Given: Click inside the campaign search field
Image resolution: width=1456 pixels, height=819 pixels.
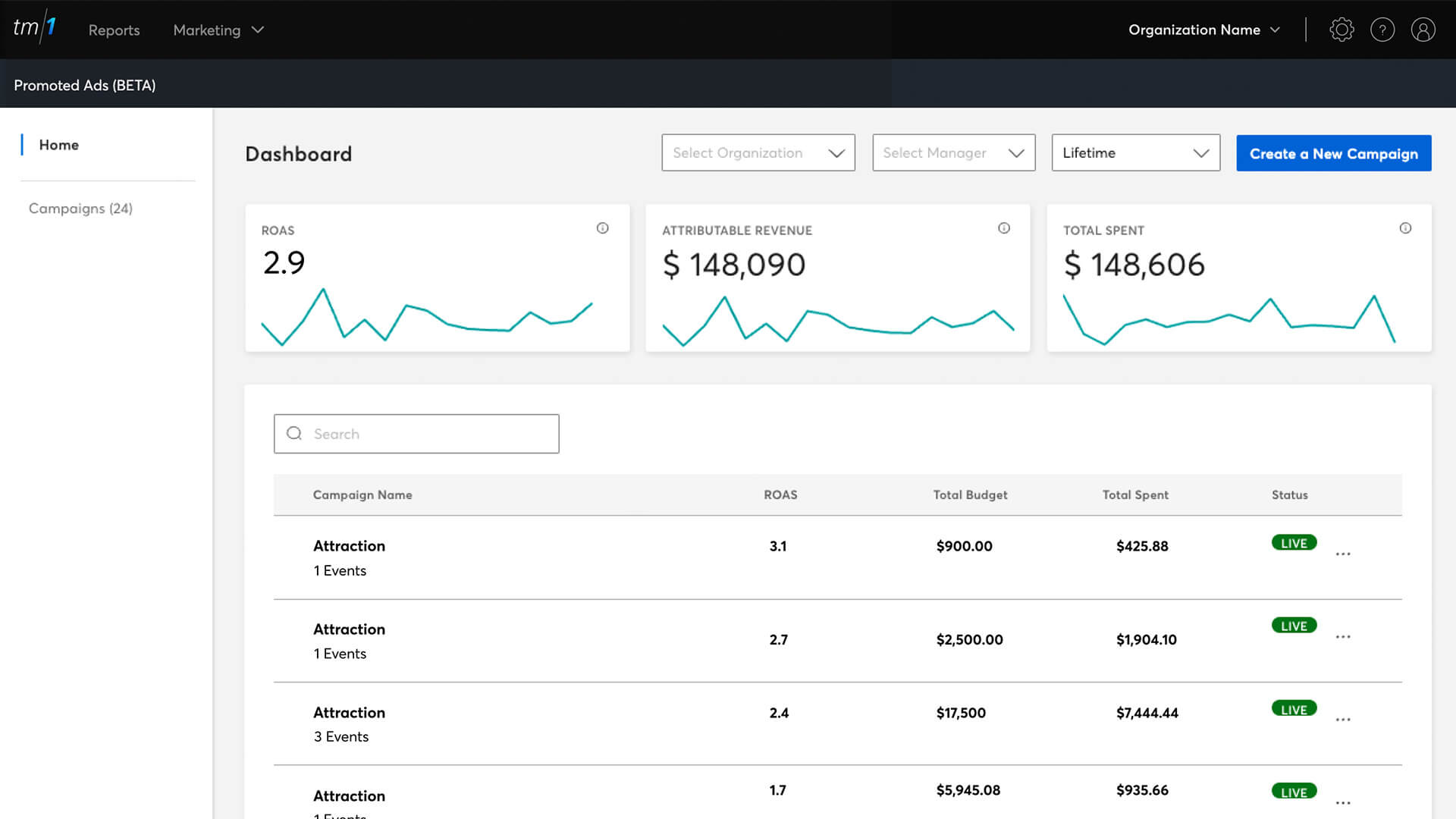Looking at the screenshot, I should pos(416,433).
